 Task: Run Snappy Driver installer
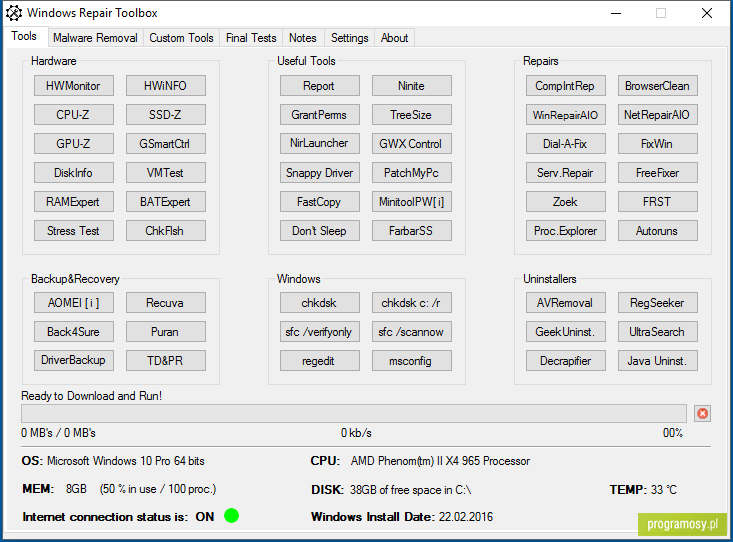point(320,173)
